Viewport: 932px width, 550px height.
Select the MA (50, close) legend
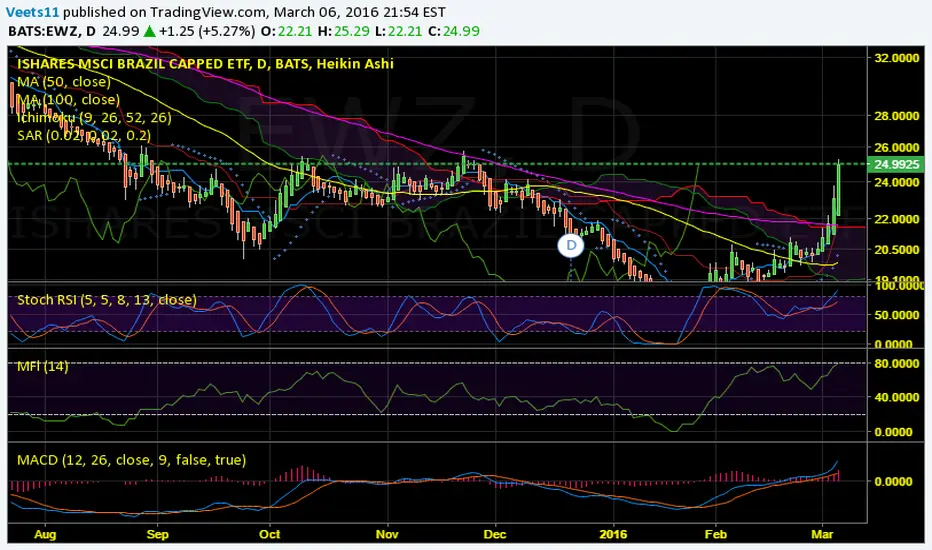pyautogui.click(x=64, y=81)
